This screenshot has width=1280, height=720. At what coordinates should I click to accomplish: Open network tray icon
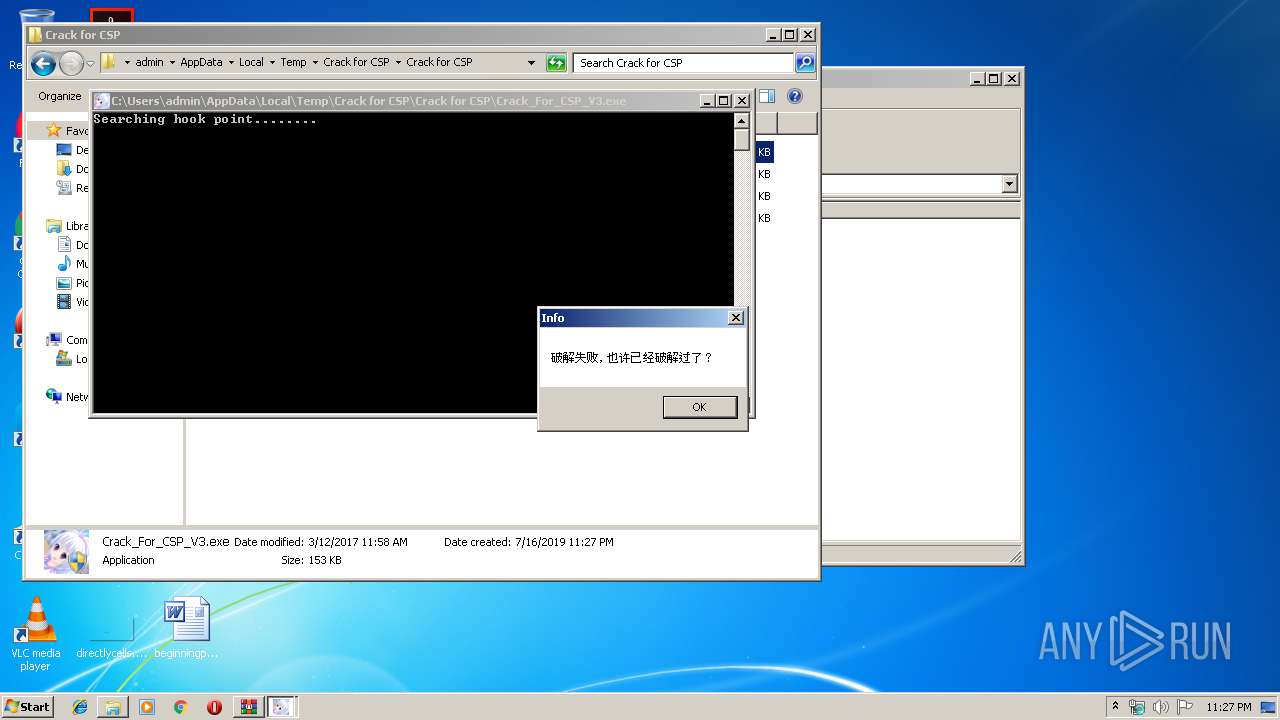click(x=1137, y=707)
